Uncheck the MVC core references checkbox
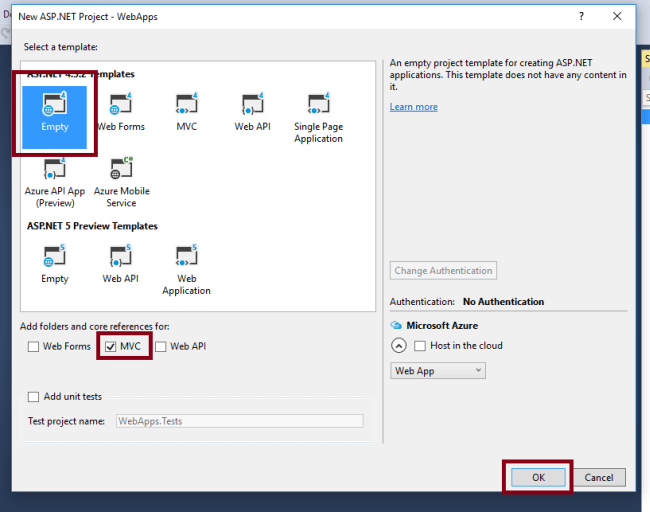The width and height of the screenshot is (650, 512). point(110,346)
